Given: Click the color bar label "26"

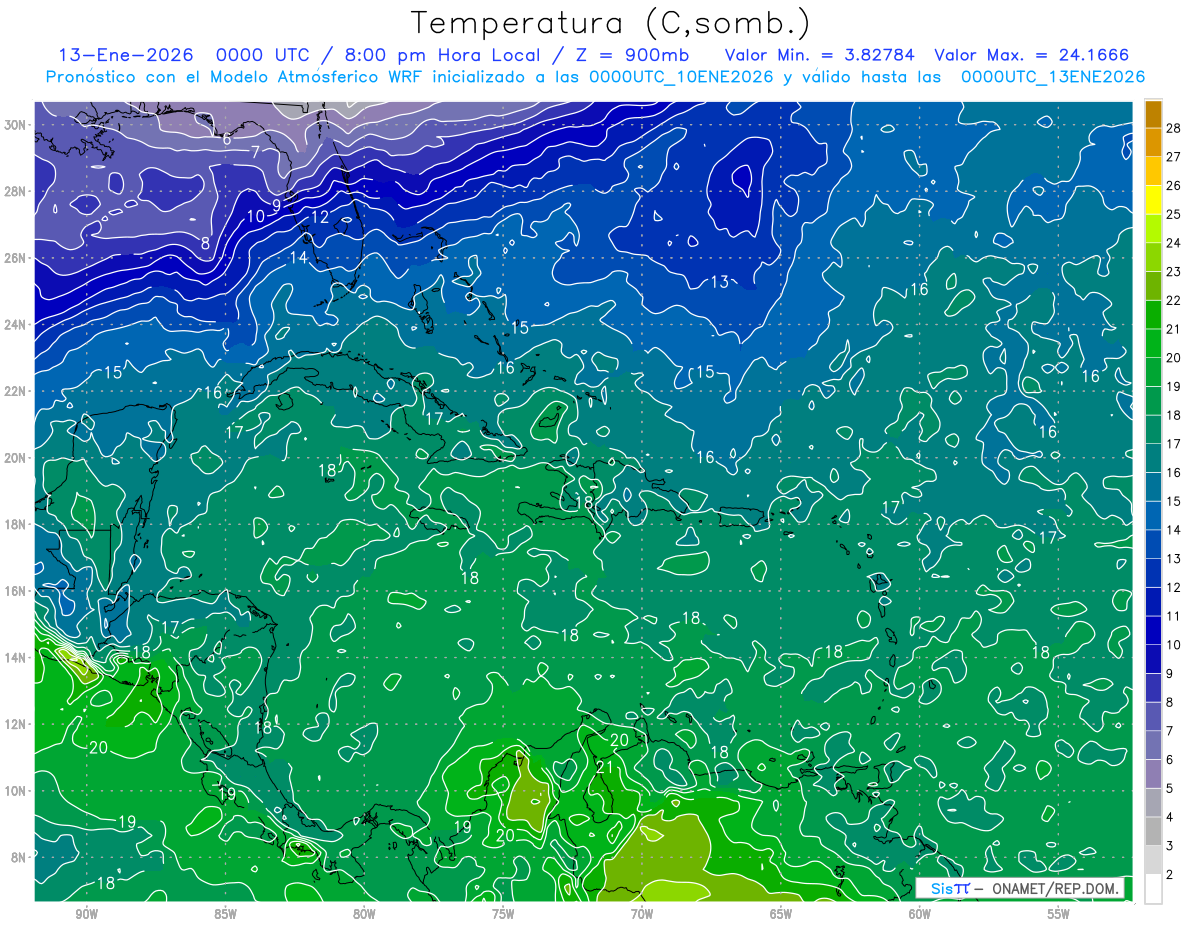Looking at the screenshot, I should 1174,185.
